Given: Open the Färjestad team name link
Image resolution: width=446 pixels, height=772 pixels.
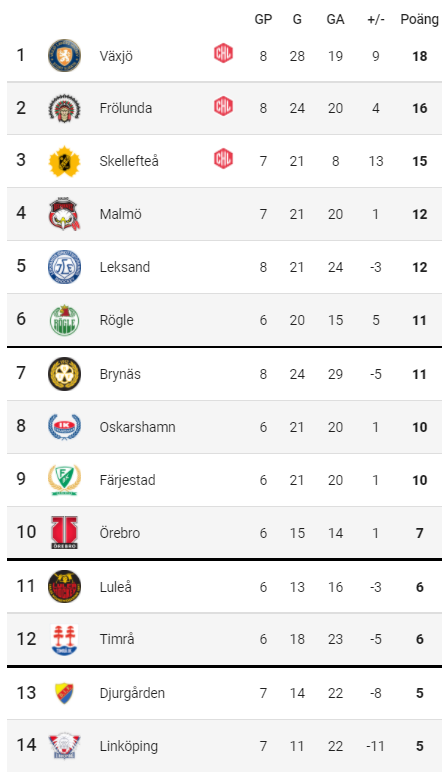Looking at the screenshot, I should 127,480.
